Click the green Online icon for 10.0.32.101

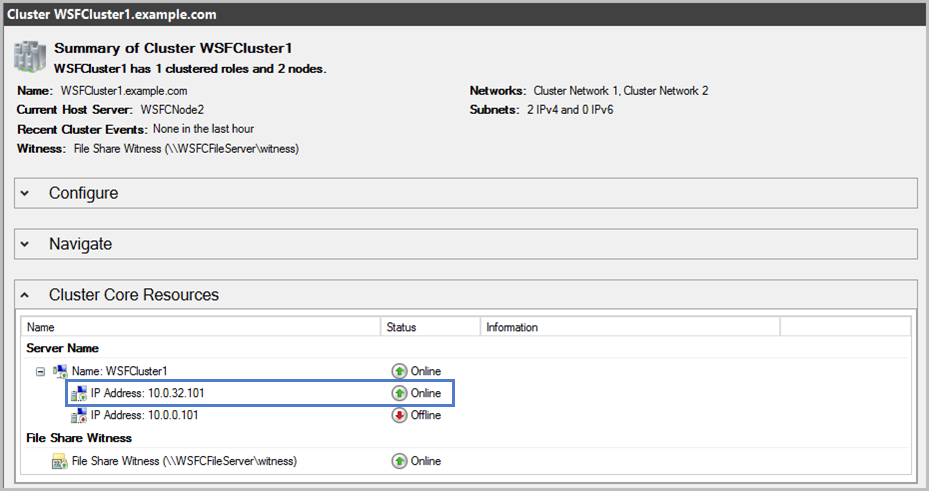click(x=399, y=393)
